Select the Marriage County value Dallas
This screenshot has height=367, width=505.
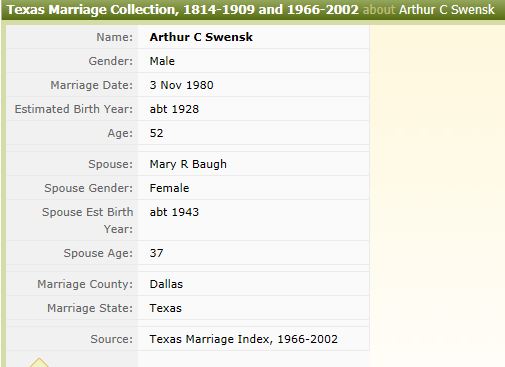166,284
